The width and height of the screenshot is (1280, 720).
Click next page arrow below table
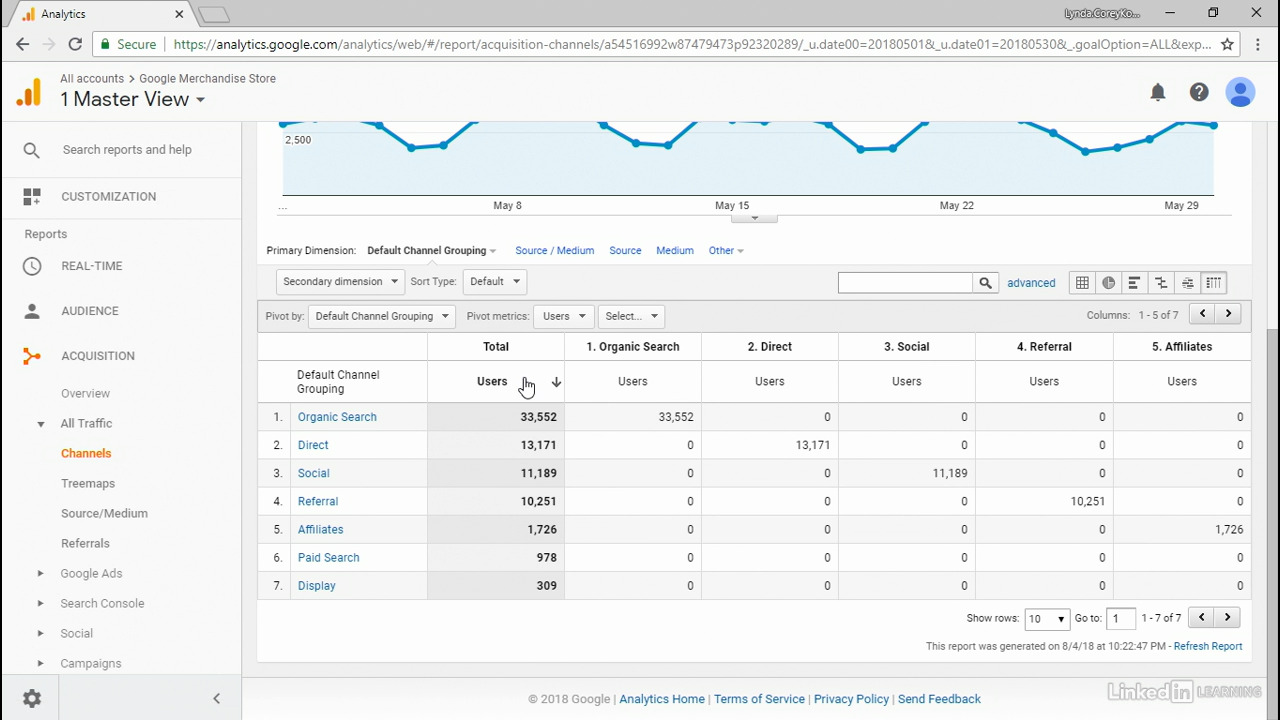pos(1227,617)
